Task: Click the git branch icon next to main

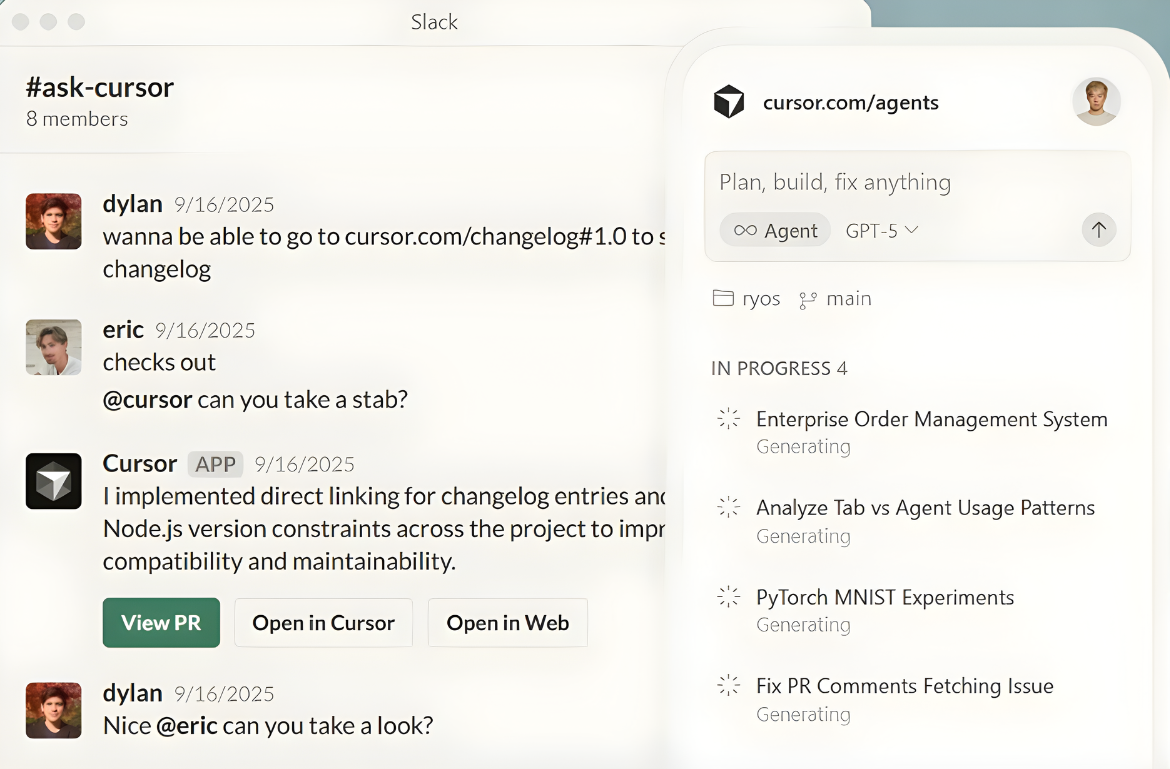Action: (x=808, y=297)
